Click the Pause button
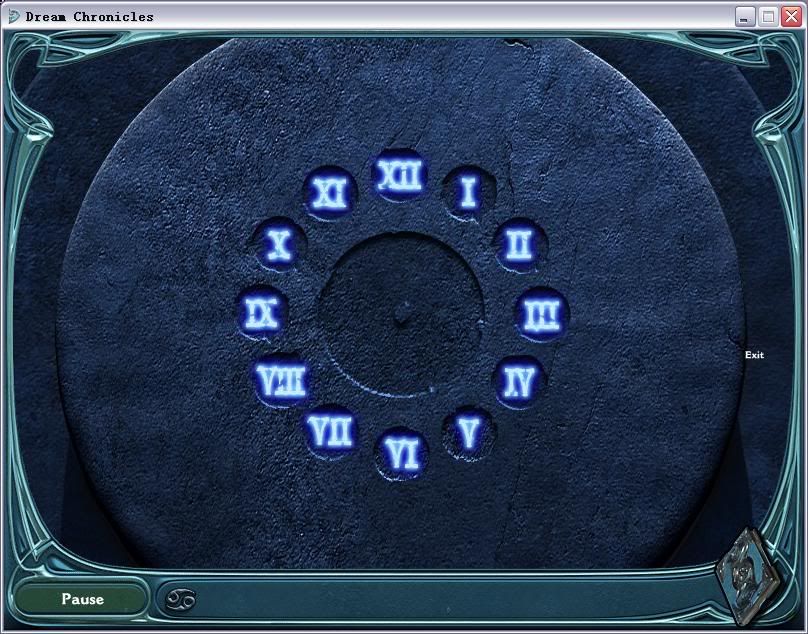The image size is (808, 634). click(82, 599)
